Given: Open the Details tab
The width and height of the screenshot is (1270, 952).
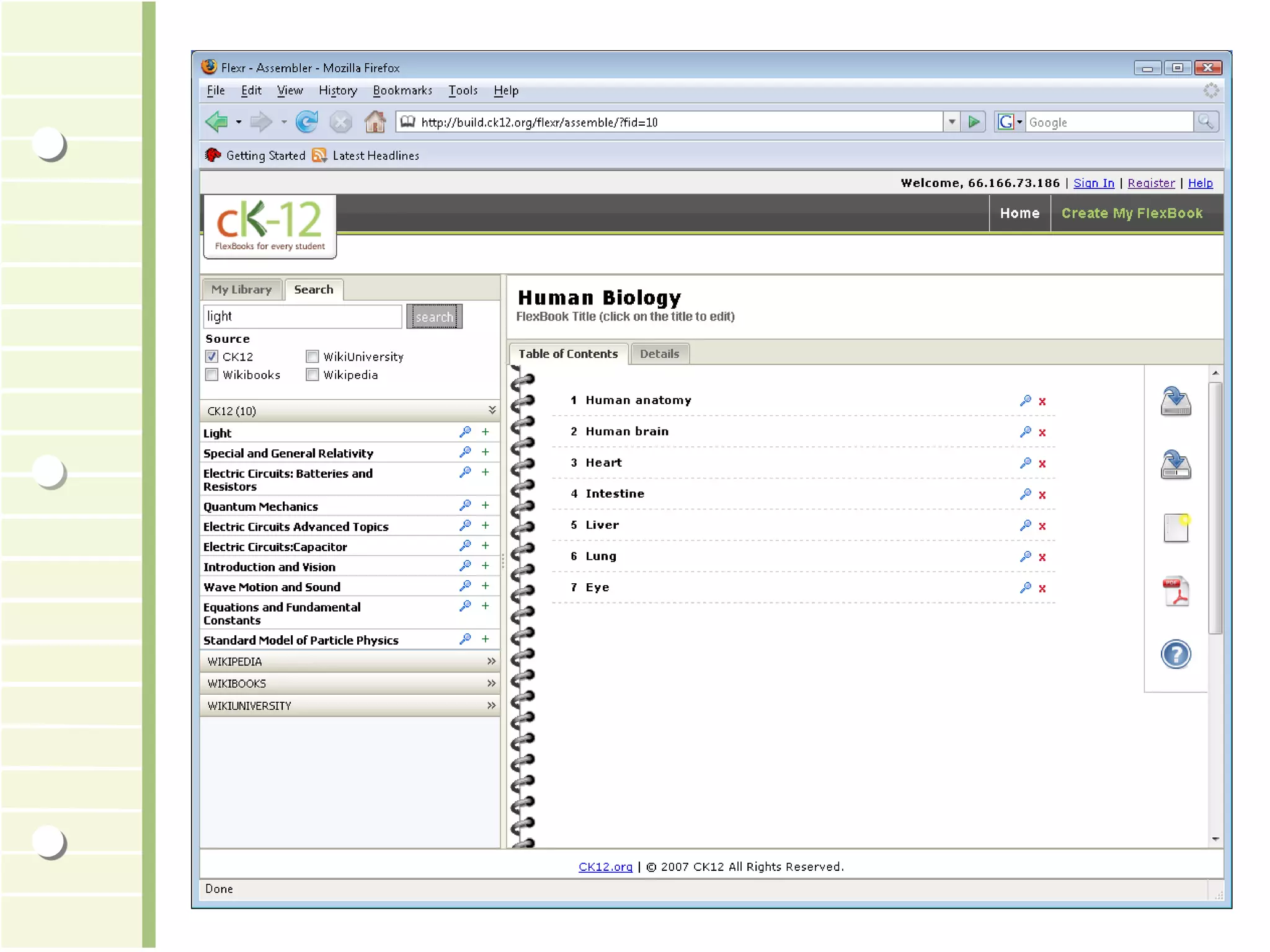Looking at the screenshot, I should pos(659,354).
